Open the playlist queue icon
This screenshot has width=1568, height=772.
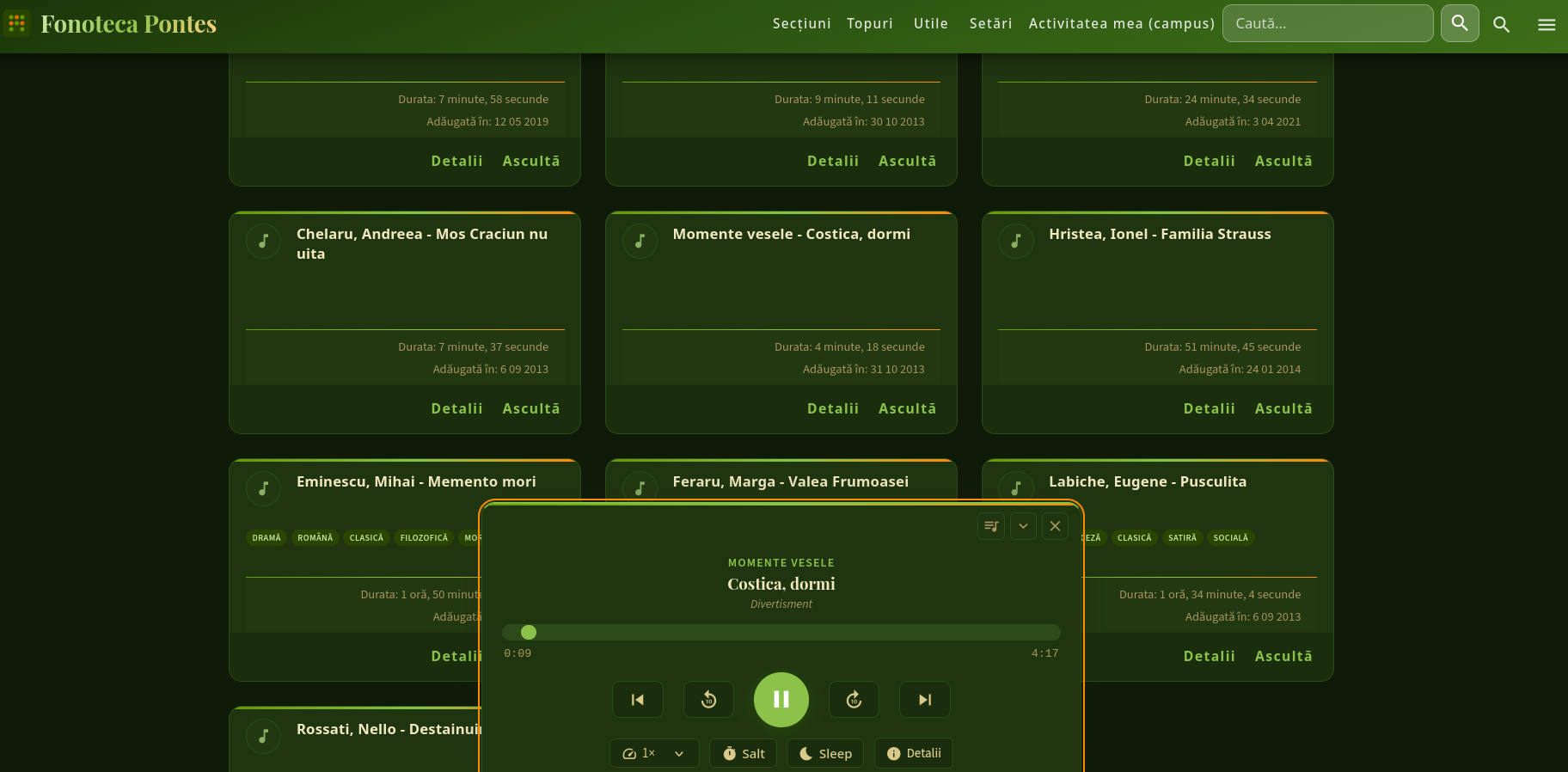(x=991, y=526)
